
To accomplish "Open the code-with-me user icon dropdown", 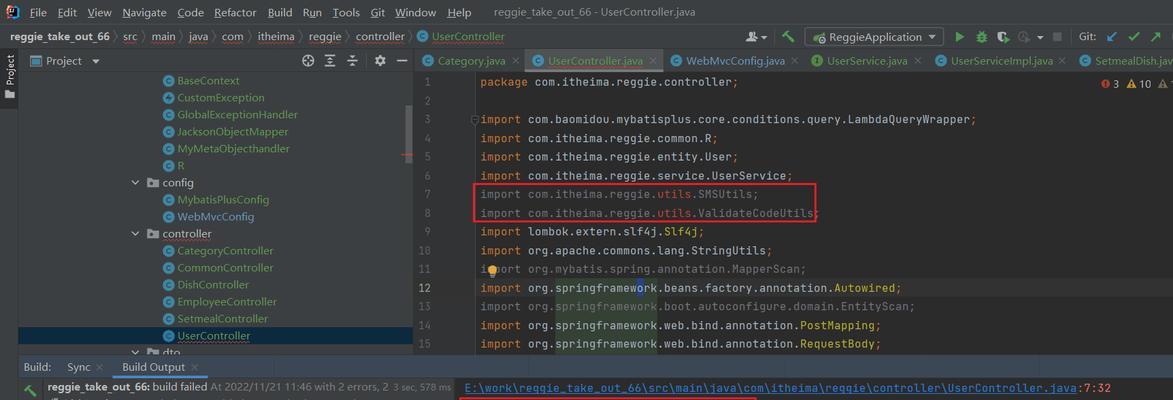I will (756, 37).
